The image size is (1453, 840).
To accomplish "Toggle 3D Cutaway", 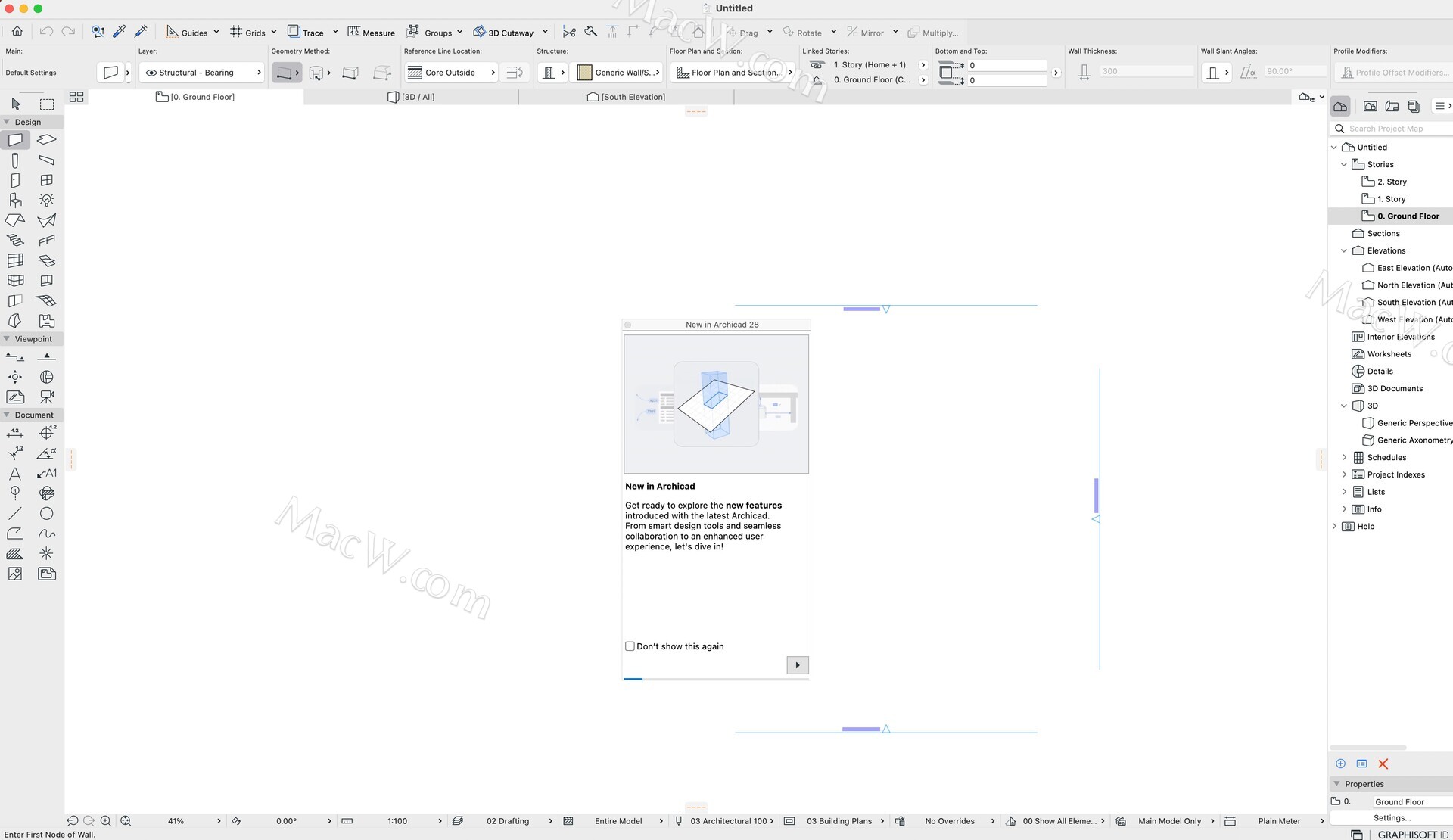I will pos(503,33).
